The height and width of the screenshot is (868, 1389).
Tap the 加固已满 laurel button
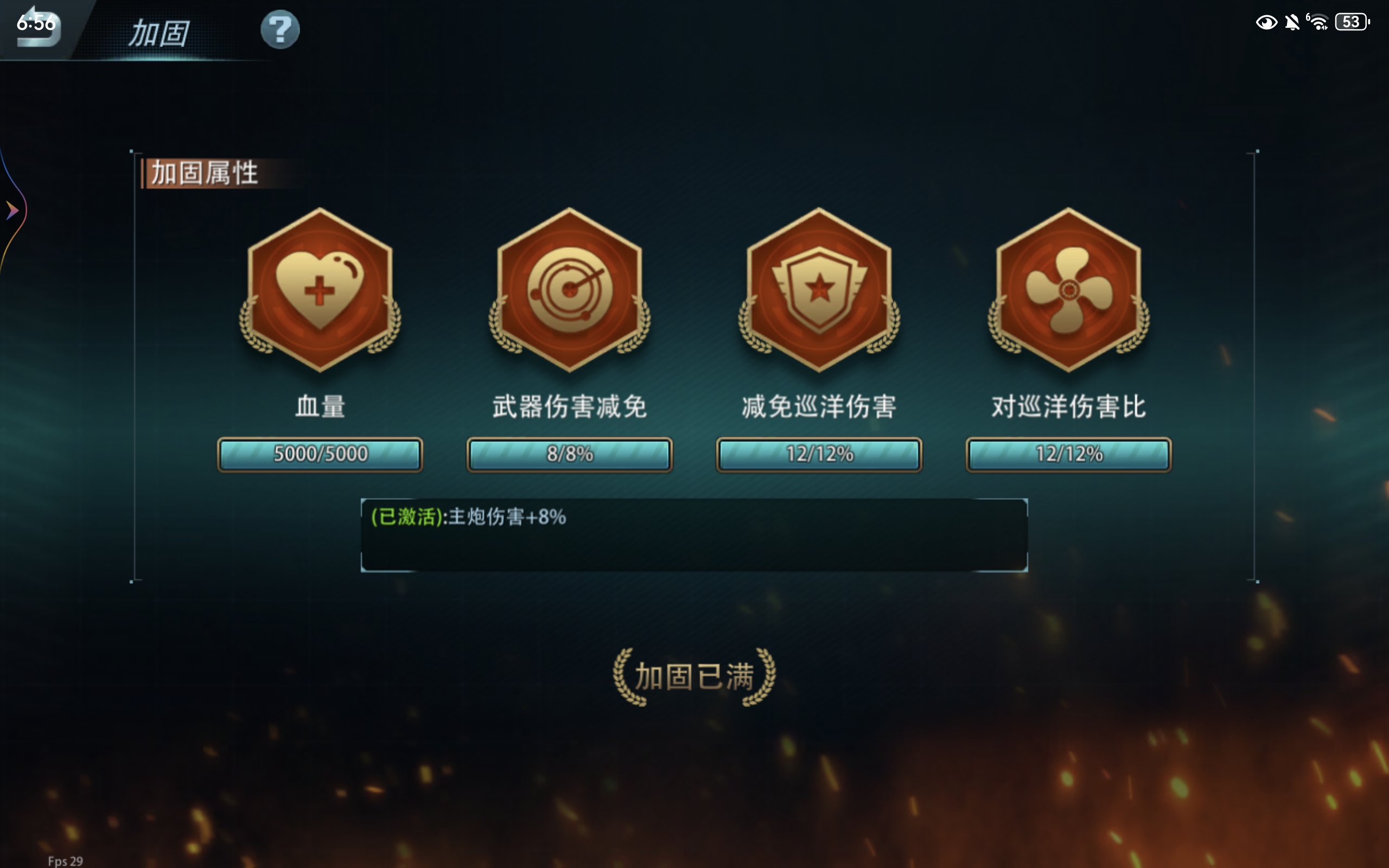pyautogui.click(x=694, y=676)
